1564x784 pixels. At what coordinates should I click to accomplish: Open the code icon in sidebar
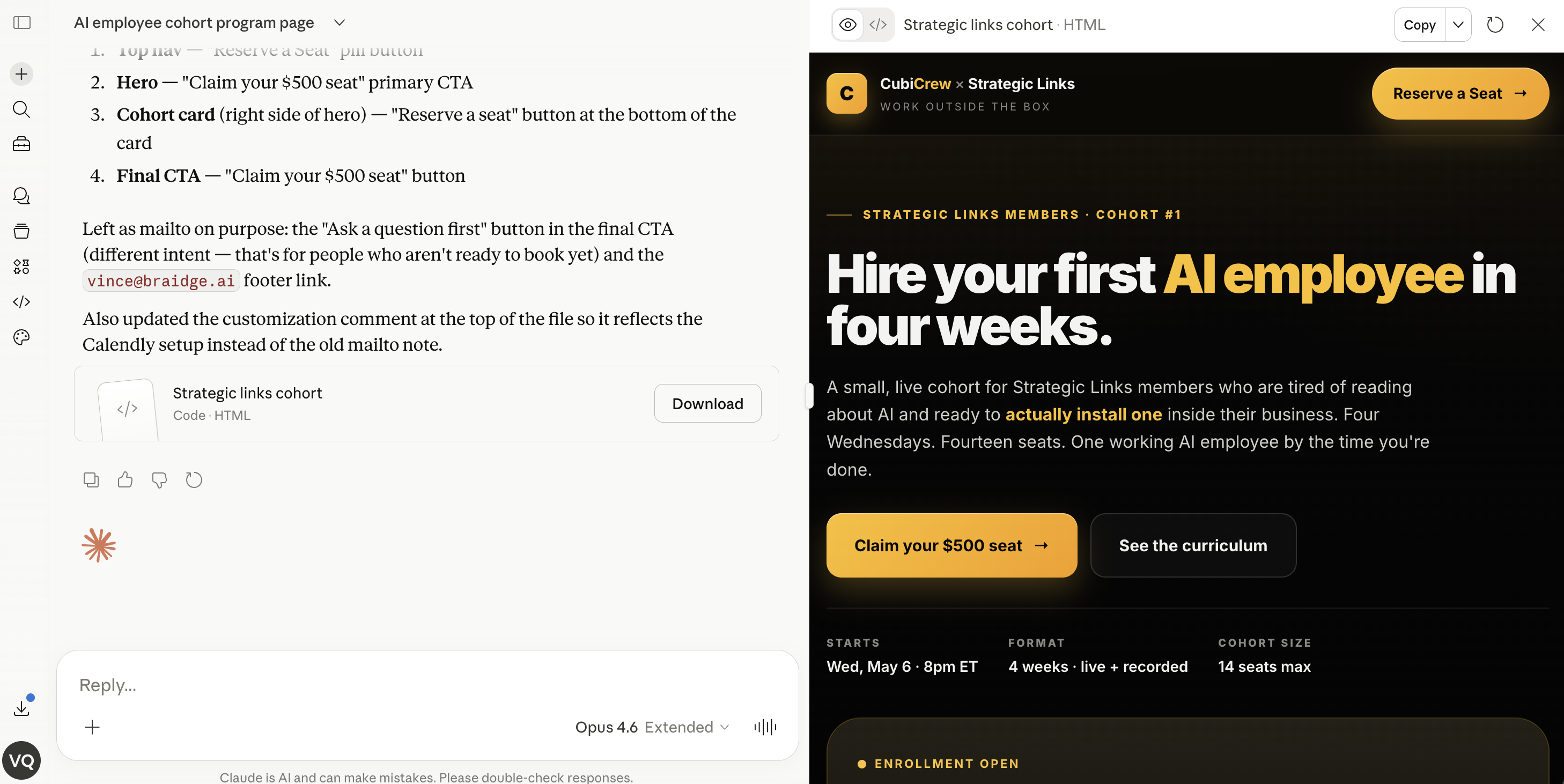click(x=22, y=301)
